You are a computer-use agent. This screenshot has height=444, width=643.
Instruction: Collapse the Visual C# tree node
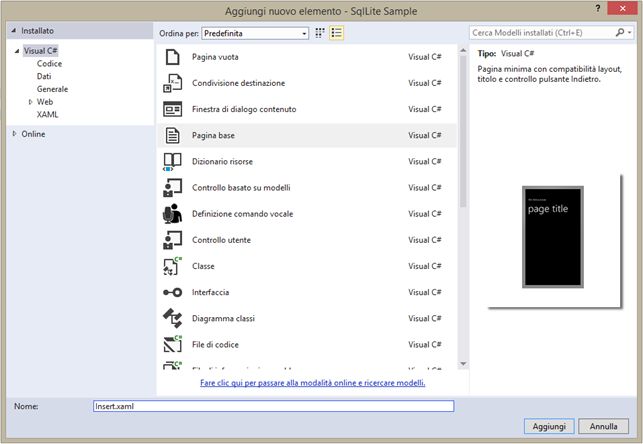coord(15,51)
